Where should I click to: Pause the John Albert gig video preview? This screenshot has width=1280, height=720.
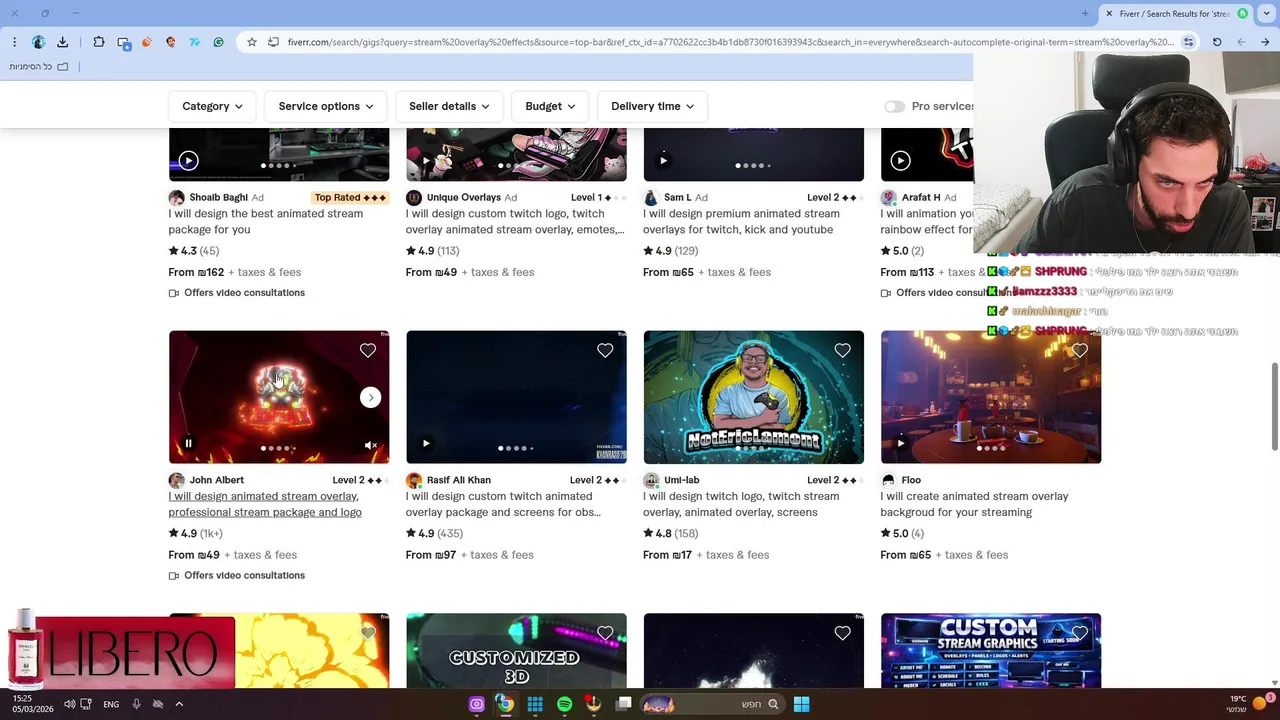click(x=188, y=443)
